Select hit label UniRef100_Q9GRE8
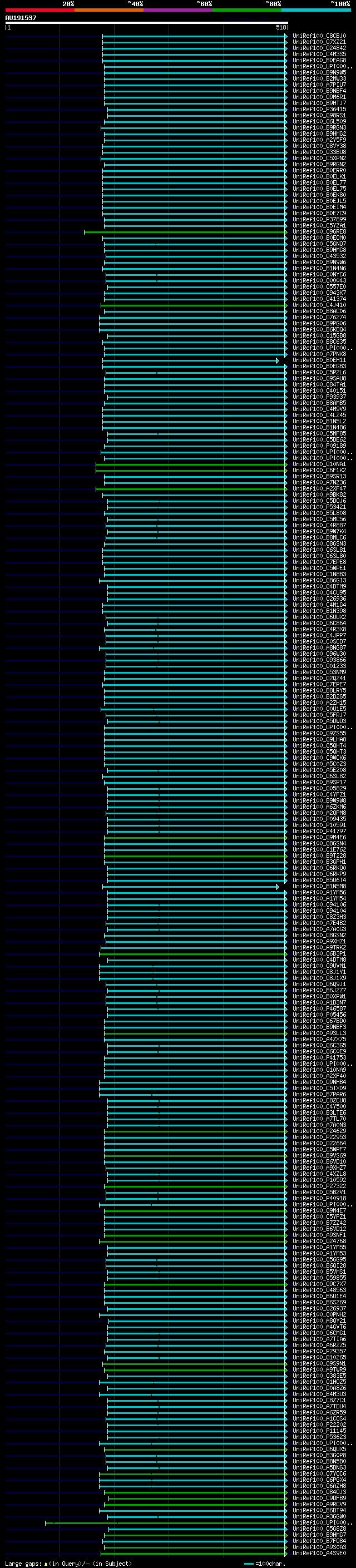The image size is (356, 1568). coord(319,232)
